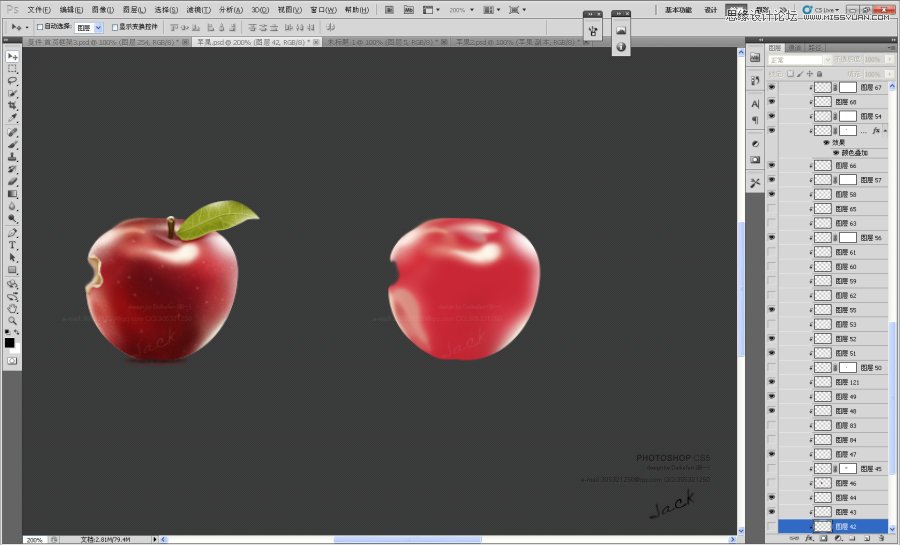Open status bar info arrow menu

tap(154, 539)
